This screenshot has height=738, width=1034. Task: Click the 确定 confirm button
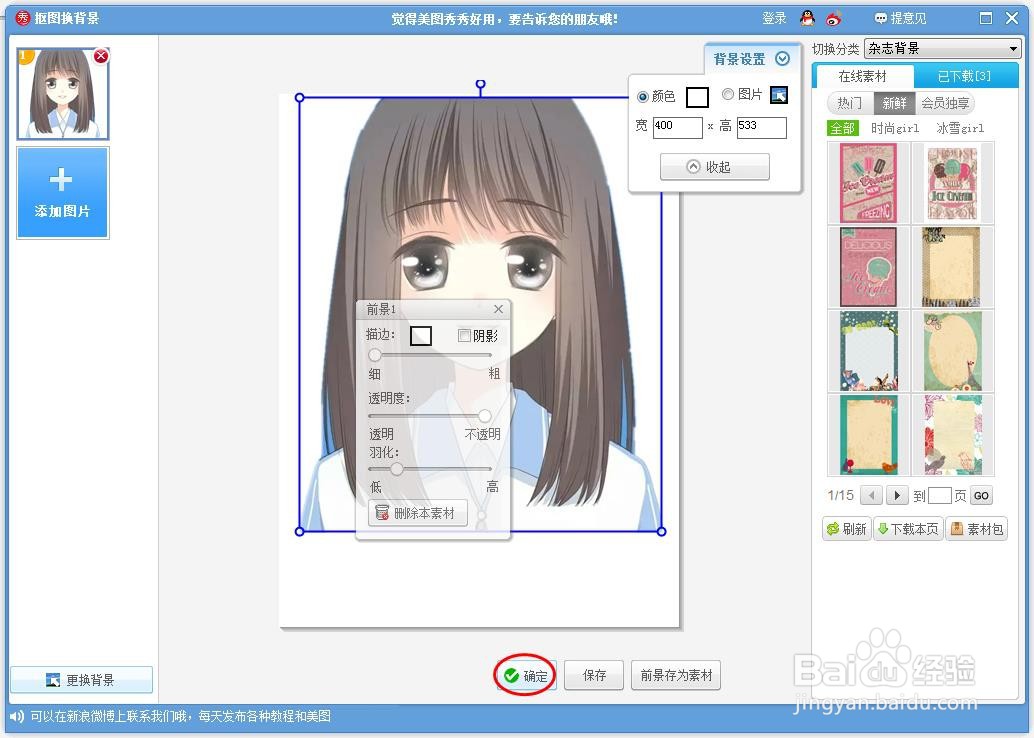click(x=526, y=675)
